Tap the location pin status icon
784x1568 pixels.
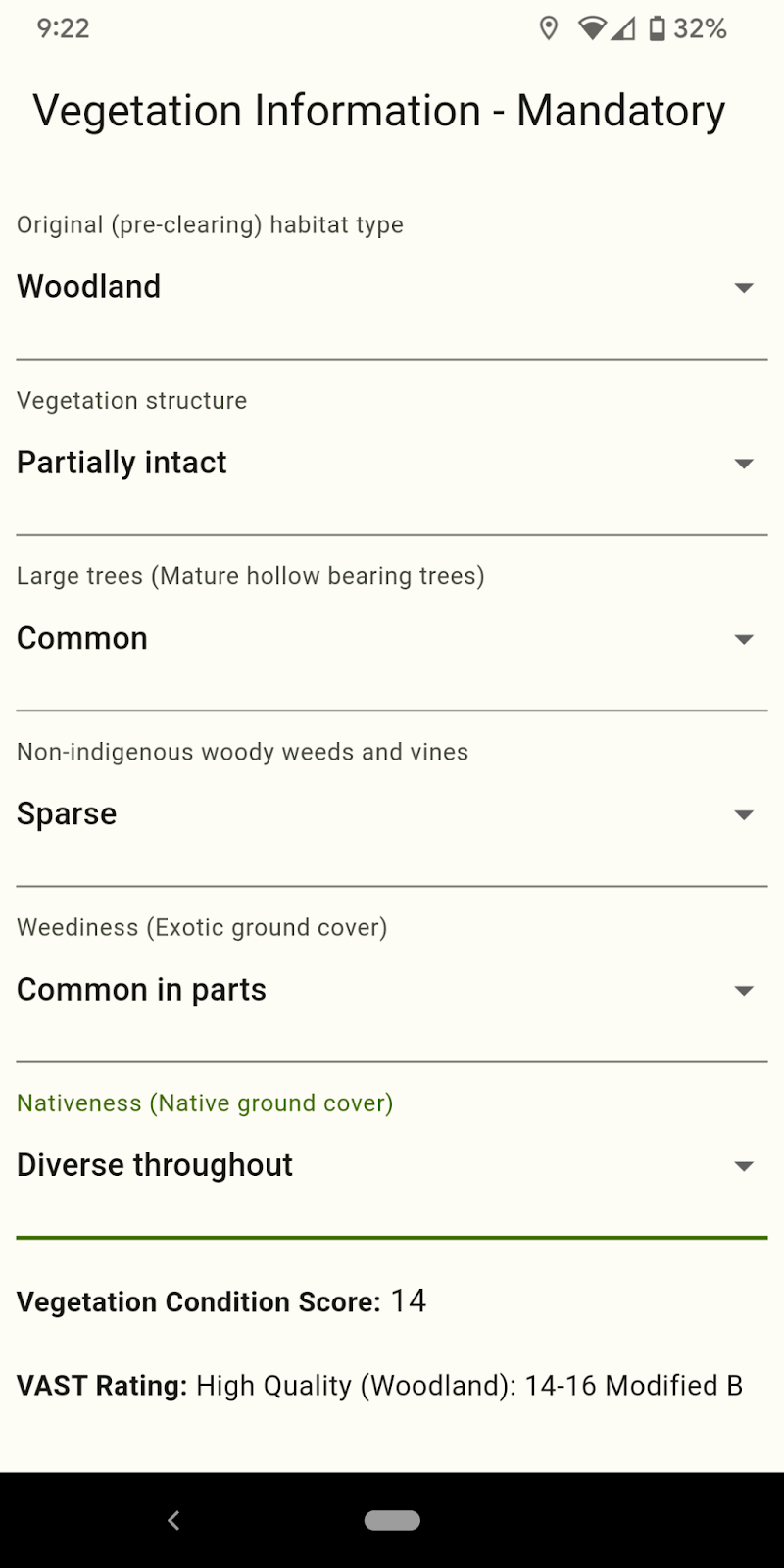(x=549, y=28)
